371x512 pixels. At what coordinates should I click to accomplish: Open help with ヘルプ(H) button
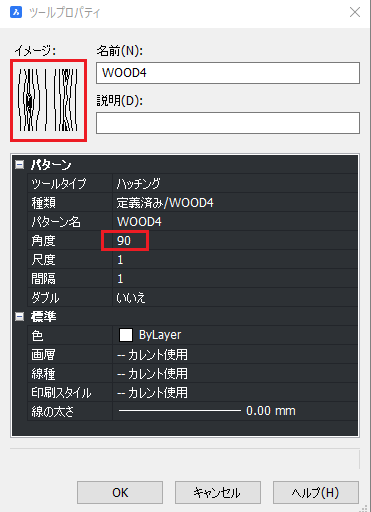coord(316,492)
